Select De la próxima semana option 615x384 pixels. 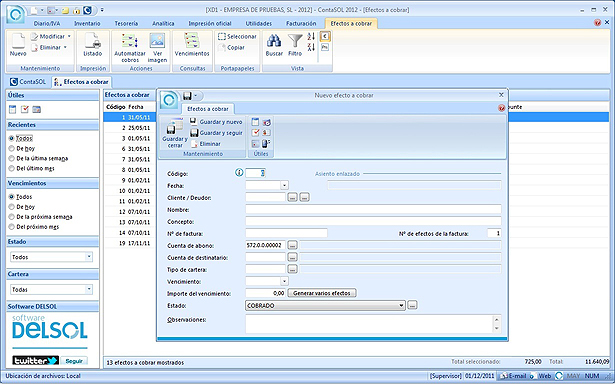coord(11,217)
